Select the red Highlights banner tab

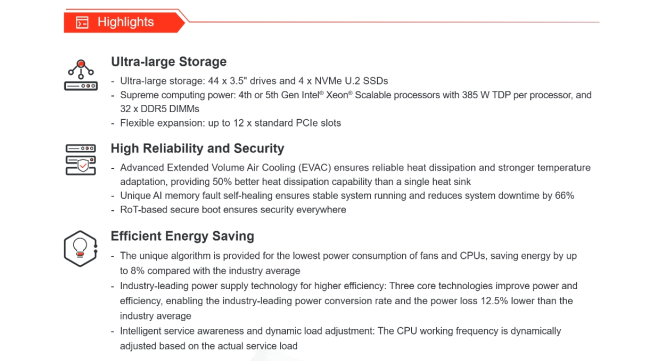pos(124,22)
